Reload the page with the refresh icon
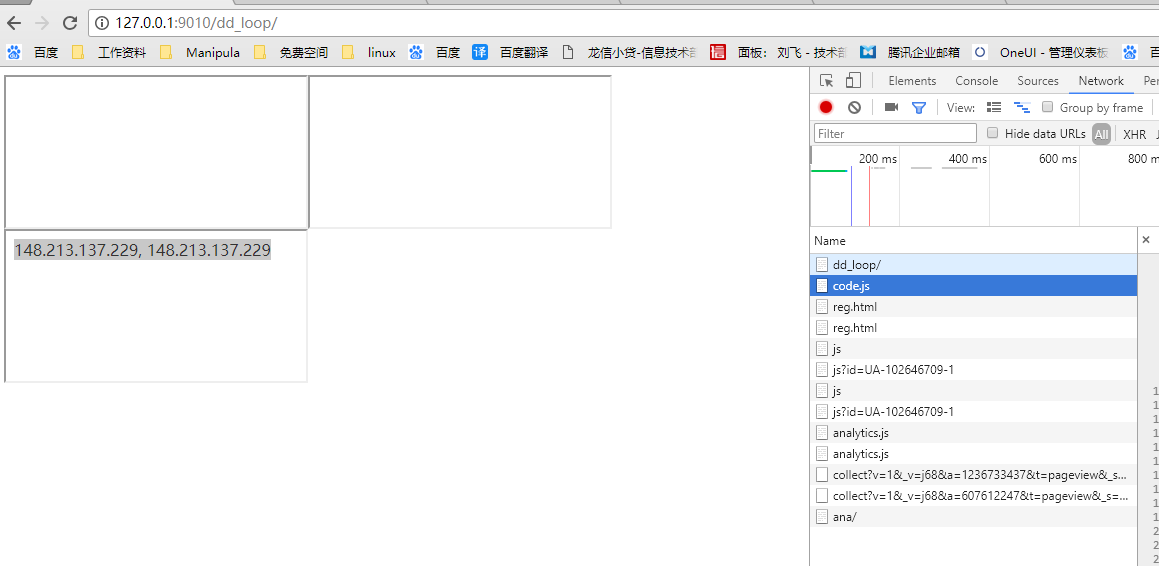Screen dimensions: 1159x566 pyautogui.click(x=70, y=23)
